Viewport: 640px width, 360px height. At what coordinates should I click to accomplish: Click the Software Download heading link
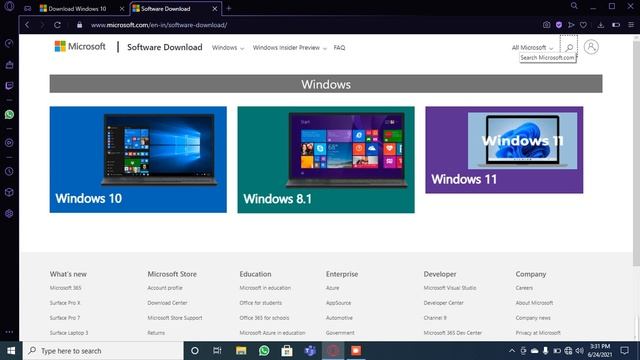164,47
